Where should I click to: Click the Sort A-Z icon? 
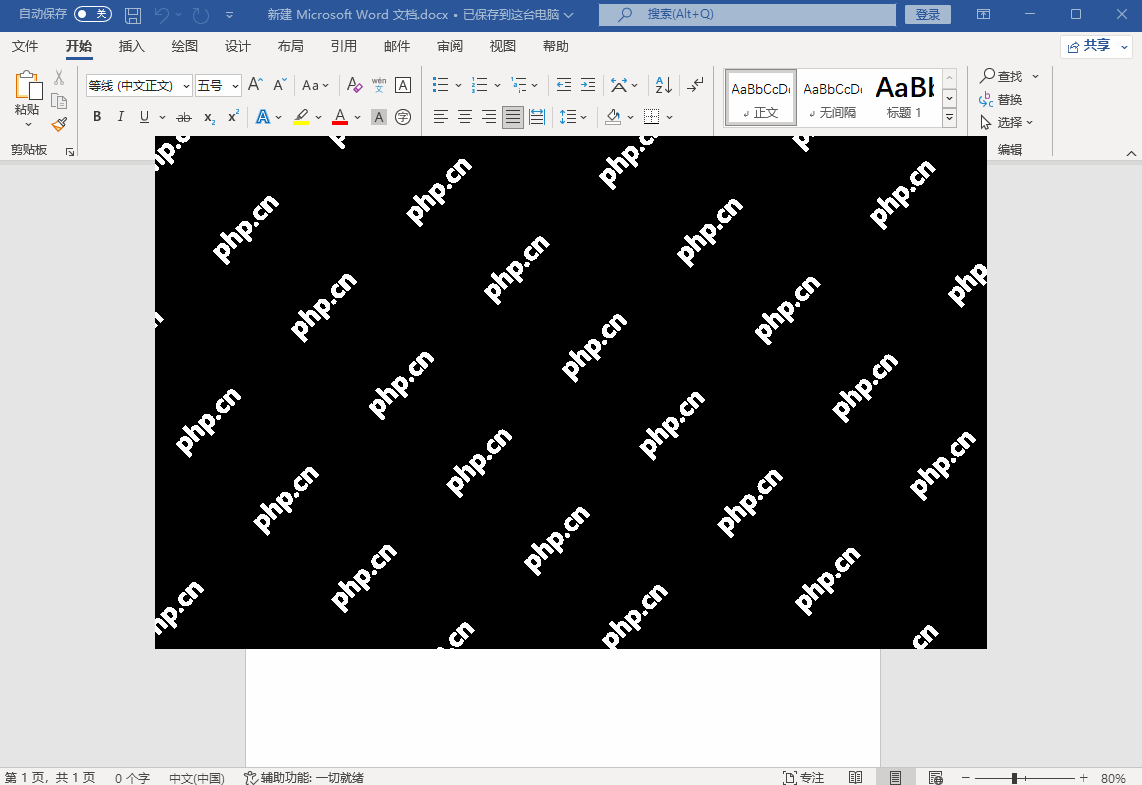coord(664,86)
